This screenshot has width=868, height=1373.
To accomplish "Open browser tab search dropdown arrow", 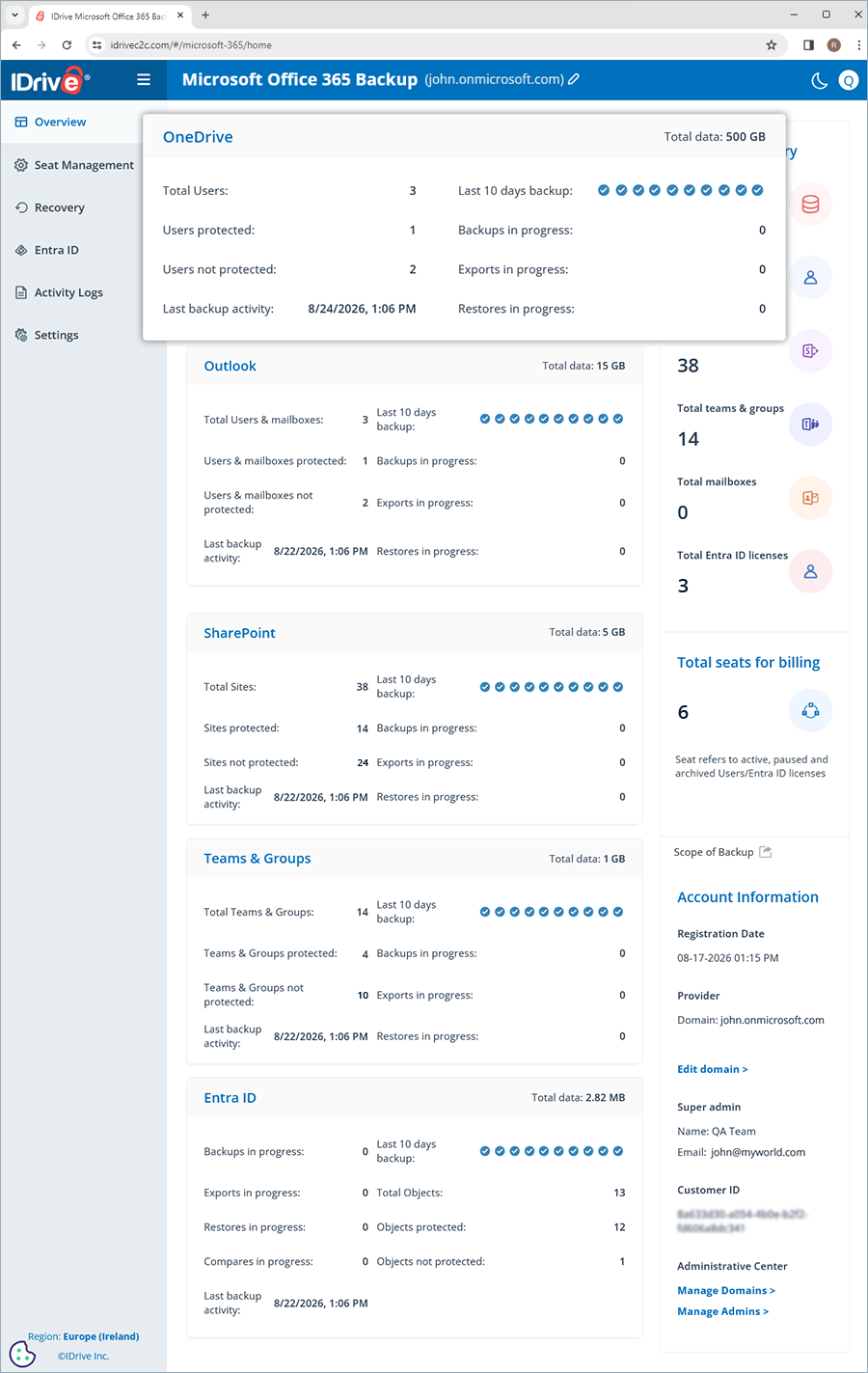I will 14,14.
